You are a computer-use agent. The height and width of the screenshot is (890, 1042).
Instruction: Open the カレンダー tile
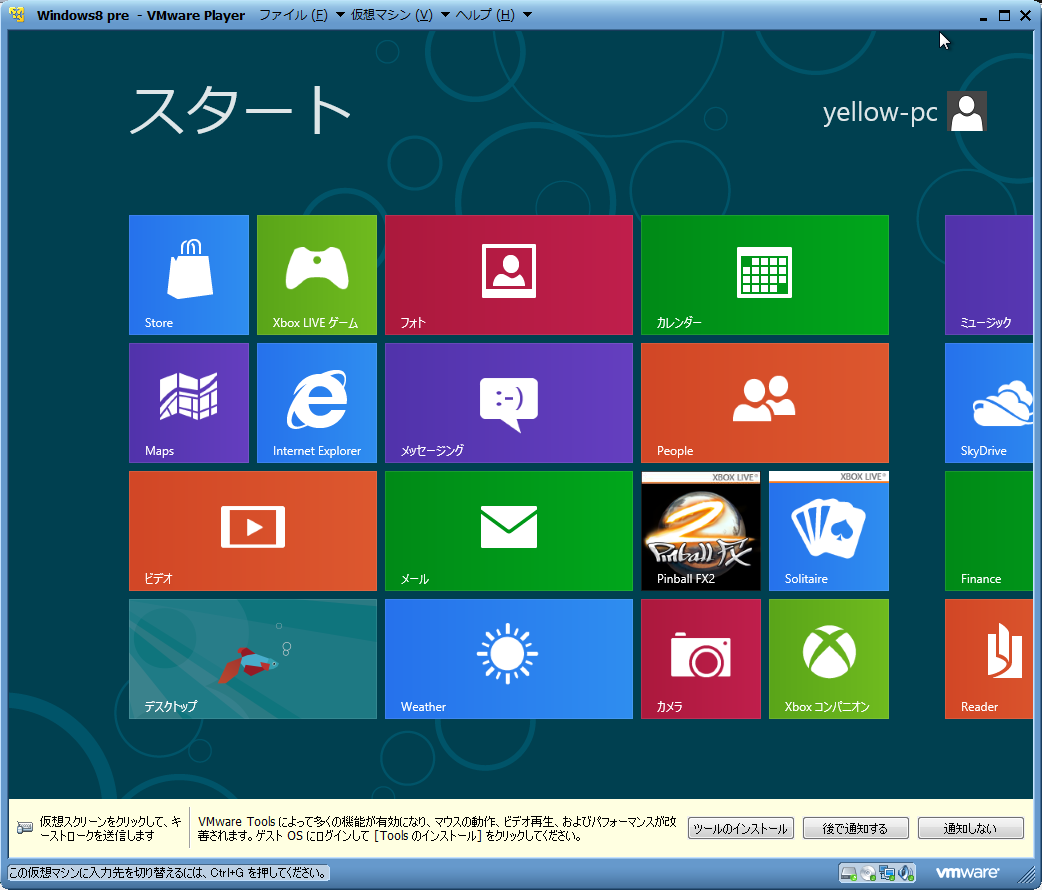[764, 275]
